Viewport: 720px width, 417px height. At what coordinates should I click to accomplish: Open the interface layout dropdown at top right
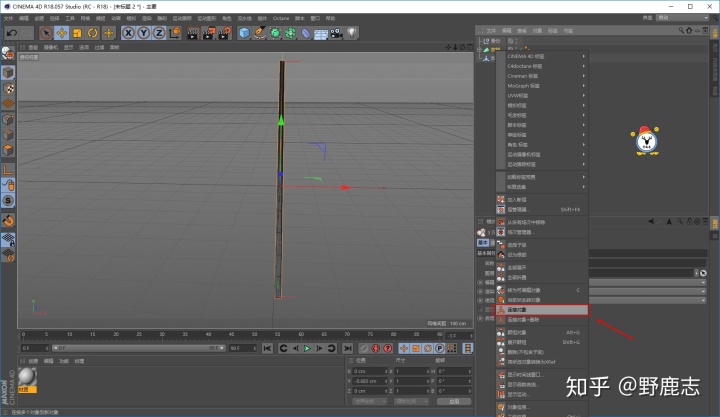click(x=682, y=17)
